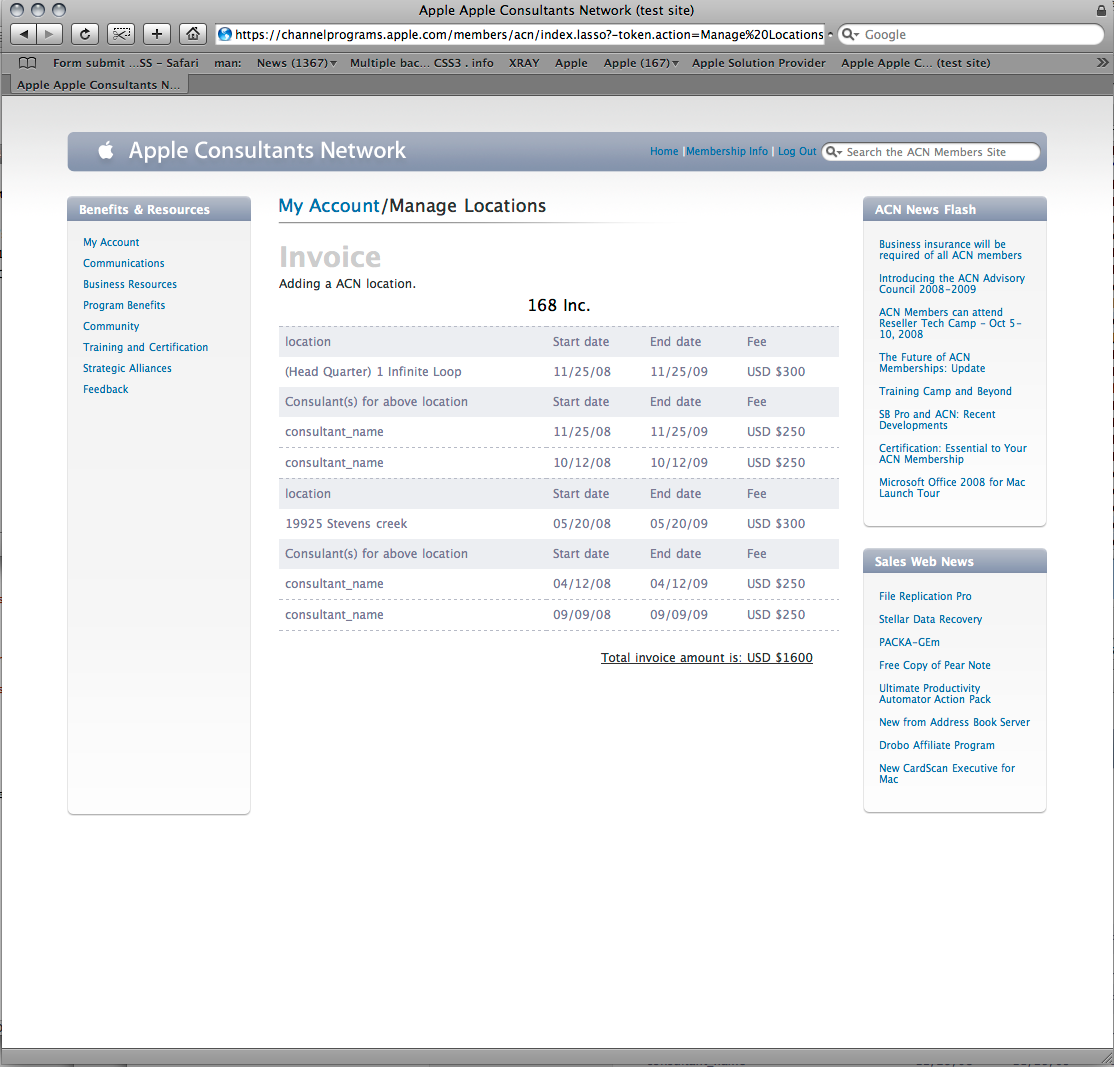Add a bookmark with the plus button
This screenshot has width=1114, height=1067.
coord(157,34)
